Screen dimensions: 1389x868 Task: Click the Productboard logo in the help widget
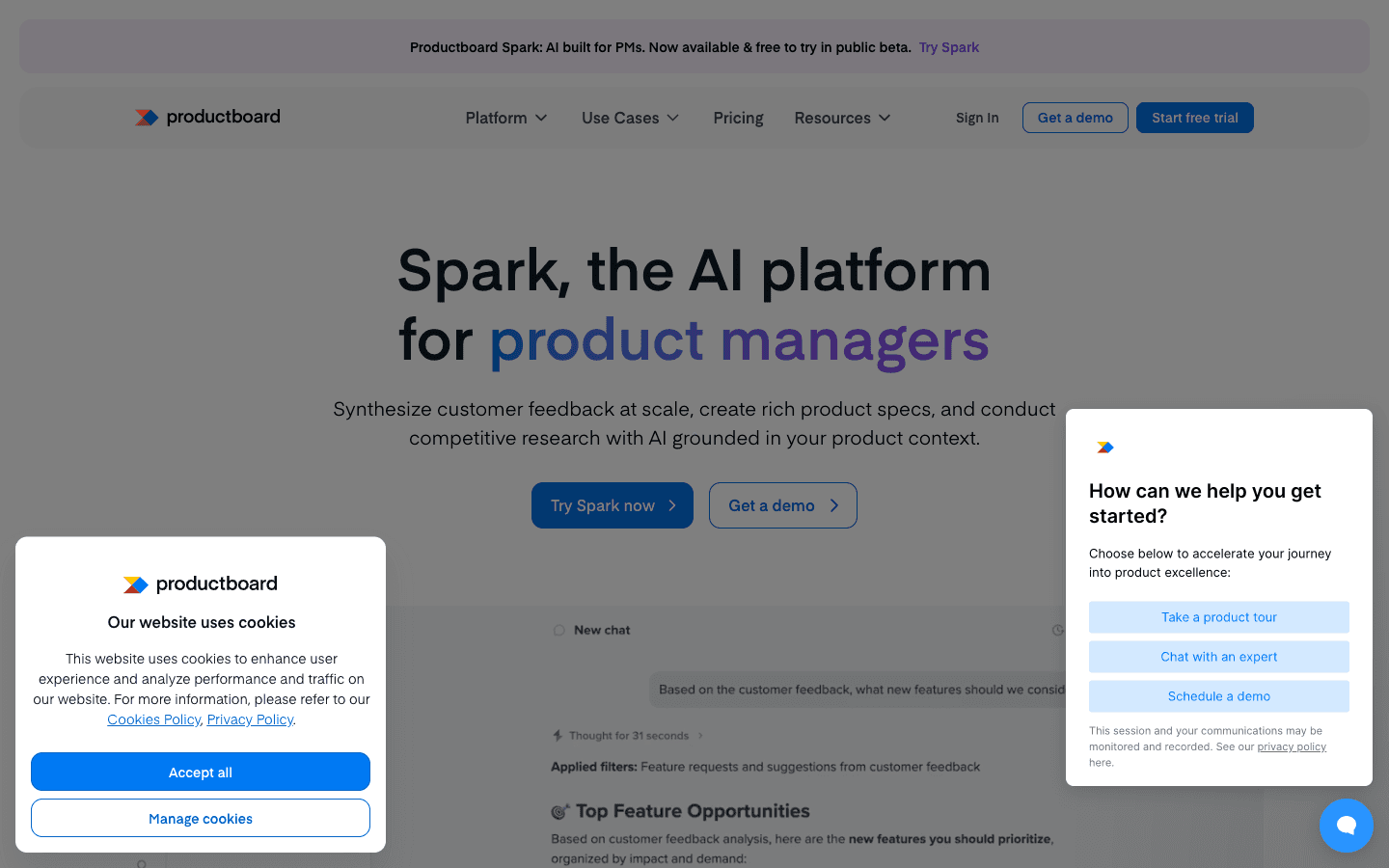tap(1104, 447)
